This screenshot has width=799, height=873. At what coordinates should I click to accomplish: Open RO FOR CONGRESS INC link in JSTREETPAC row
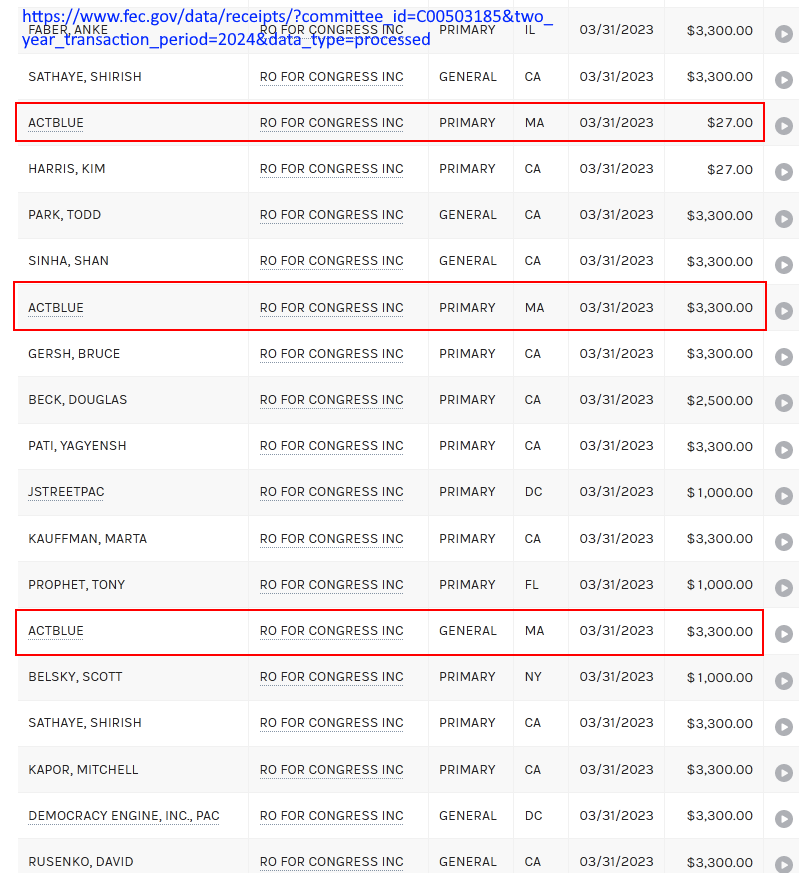331,492
